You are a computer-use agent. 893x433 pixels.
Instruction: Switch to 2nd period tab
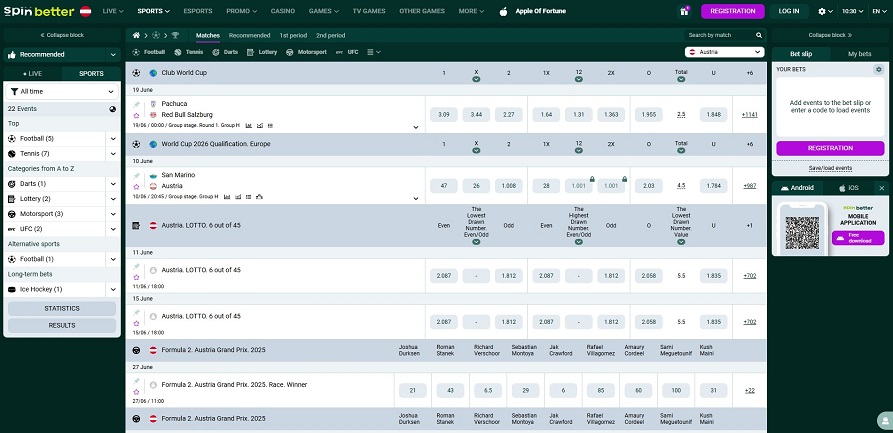330,35
